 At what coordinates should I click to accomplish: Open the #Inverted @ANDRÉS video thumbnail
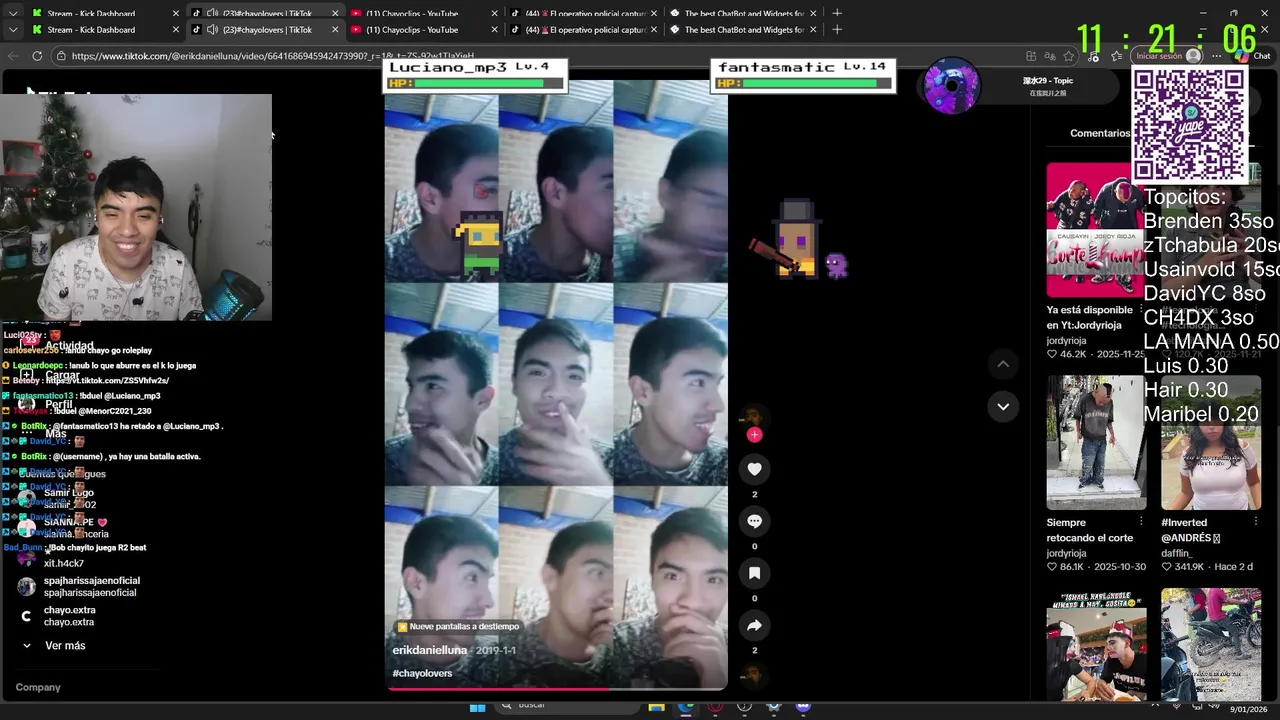[x=1210, y=442]
